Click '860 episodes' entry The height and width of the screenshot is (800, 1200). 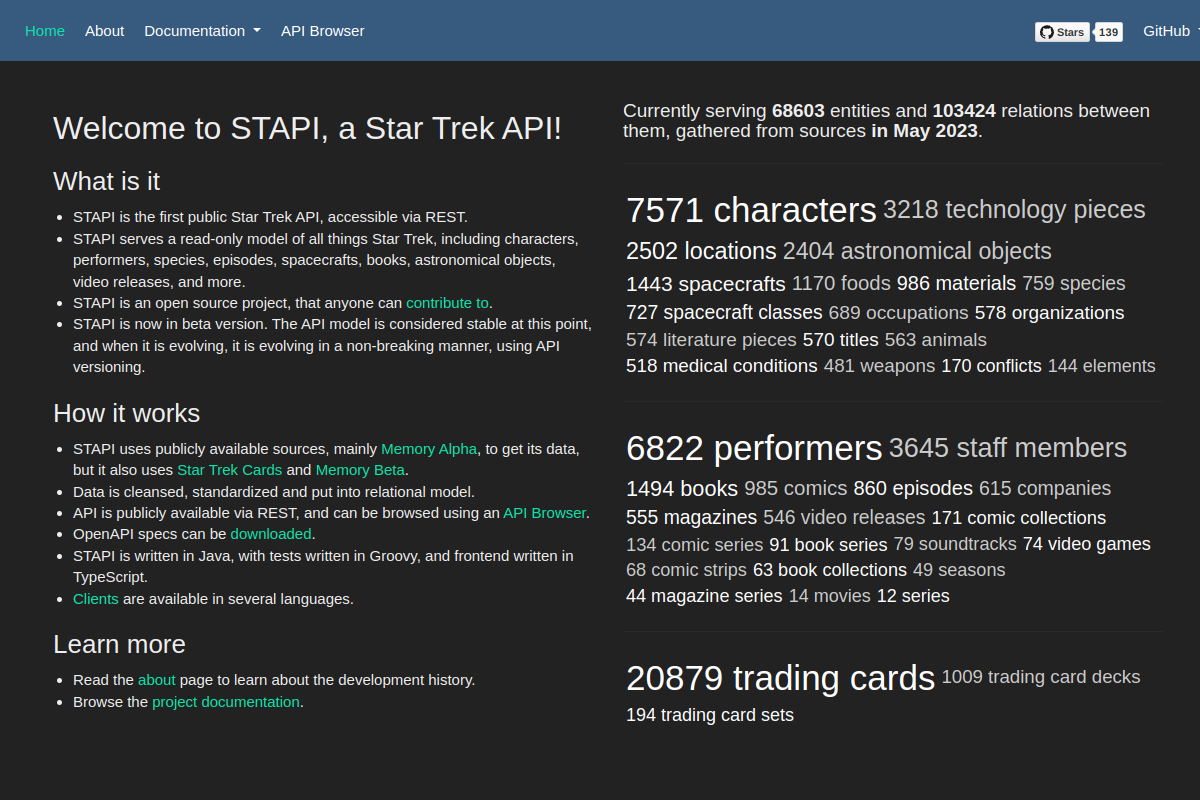click(x=913, y=488)
